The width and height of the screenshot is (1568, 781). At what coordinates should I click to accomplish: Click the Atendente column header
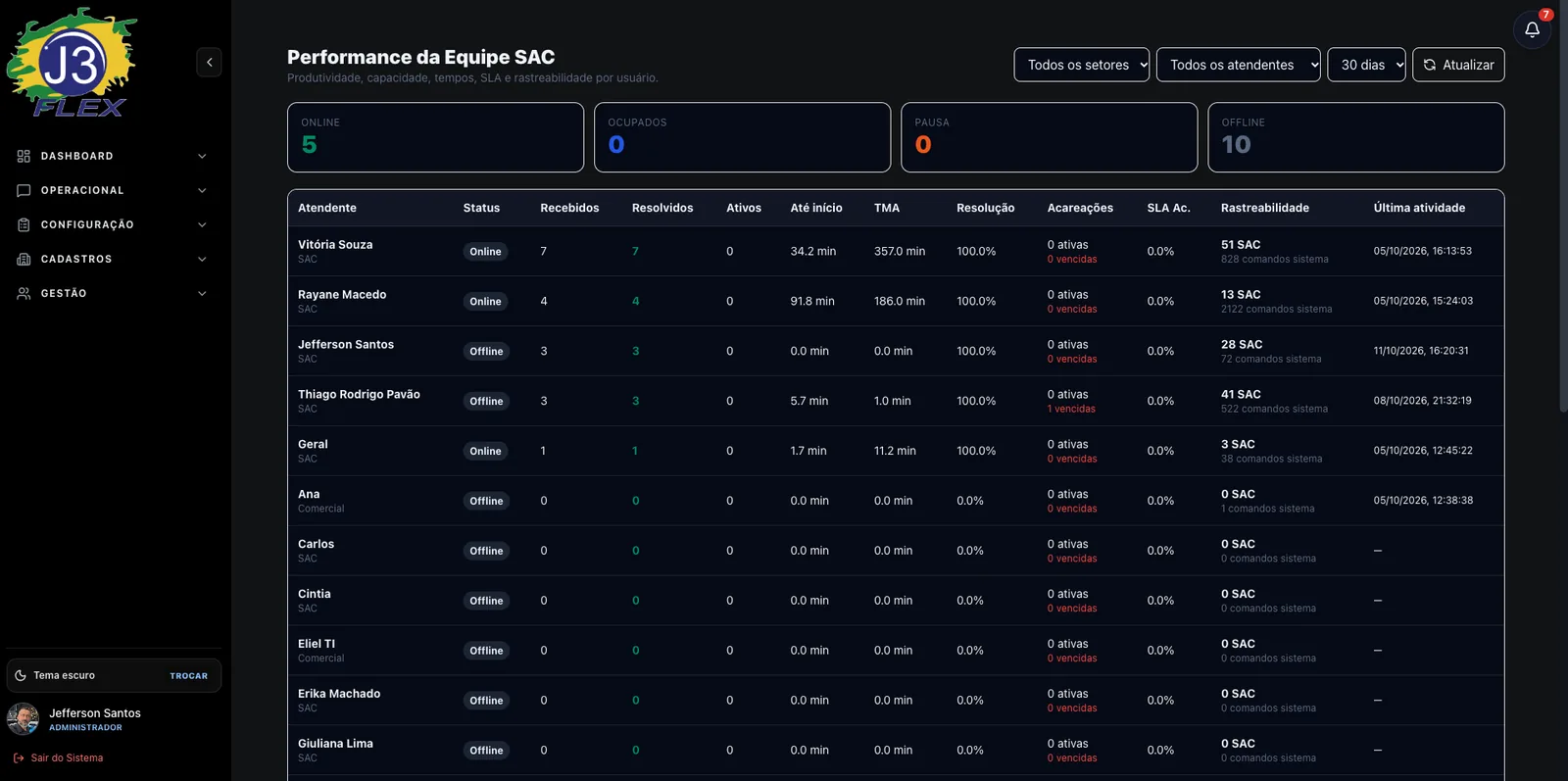pyautogui.click(x=327, y=208)
